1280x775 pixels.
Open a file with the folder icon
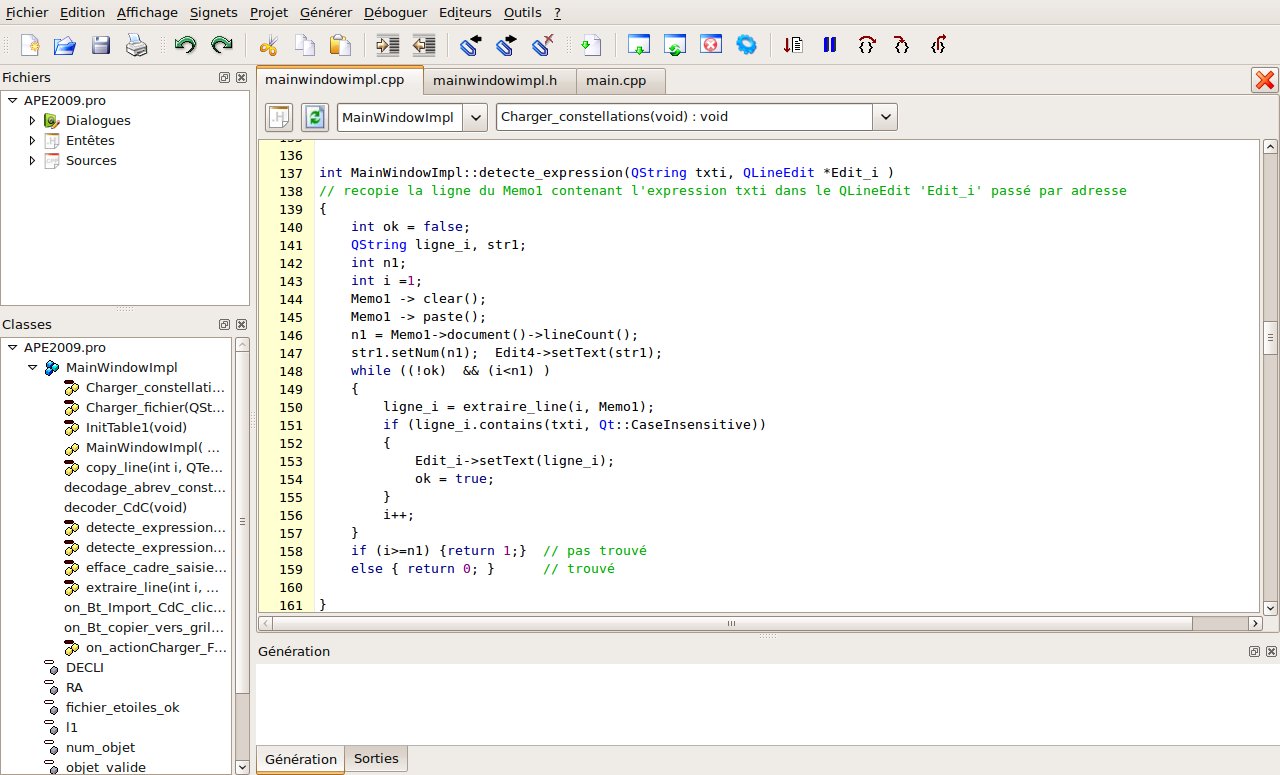click(65, 45)
